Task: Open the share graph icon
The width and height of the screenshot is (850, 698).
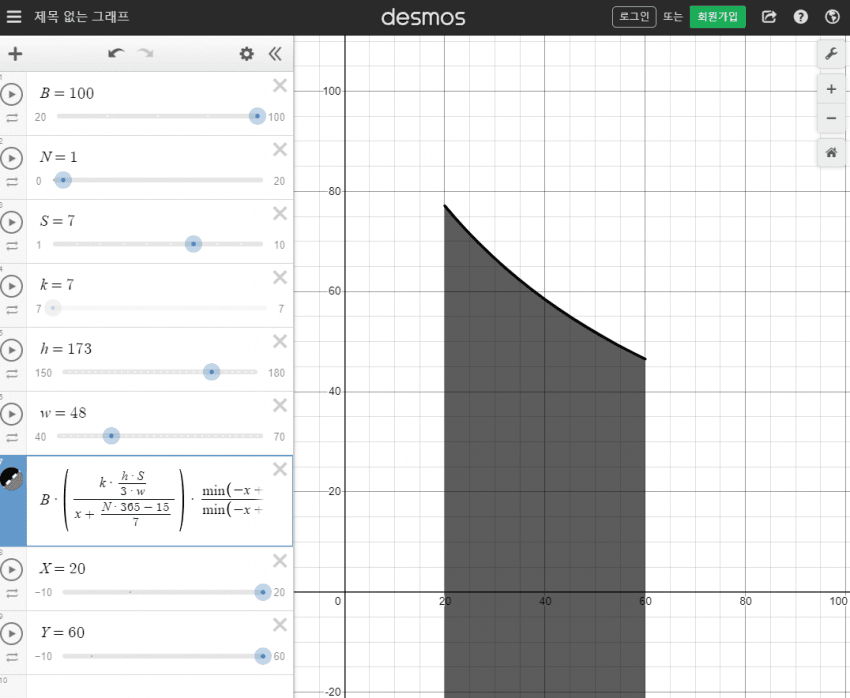Action: 769,17
